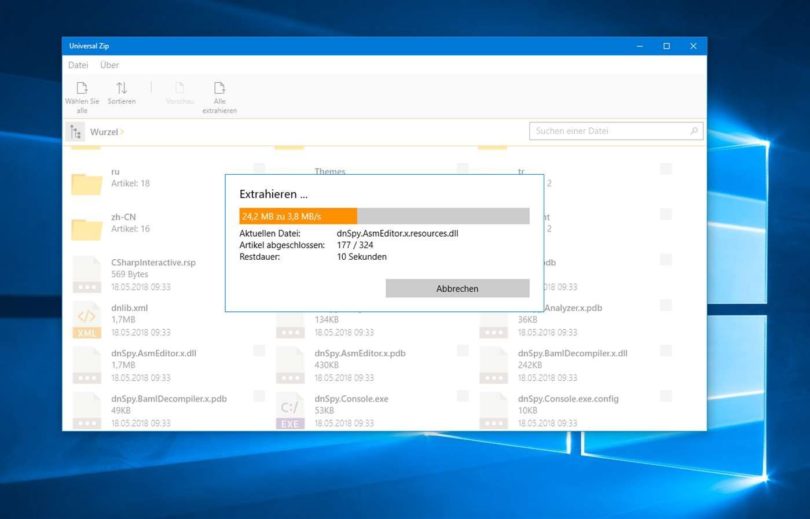Click the 'Suchen einer Datei' search field
Image resolution: width=810 pixels, height=519 pixels.
616,131
